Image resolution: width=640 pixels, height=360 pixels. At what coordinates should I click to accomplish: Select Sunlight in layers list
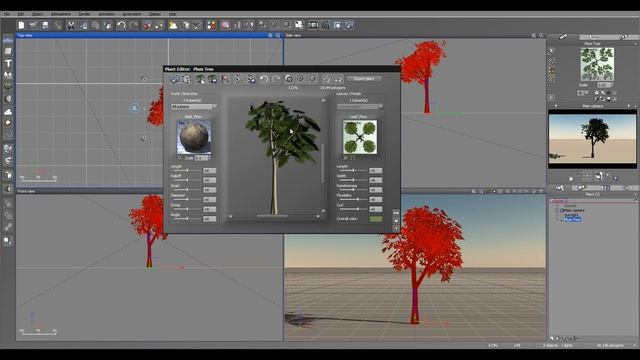click(x=571, y=215)
